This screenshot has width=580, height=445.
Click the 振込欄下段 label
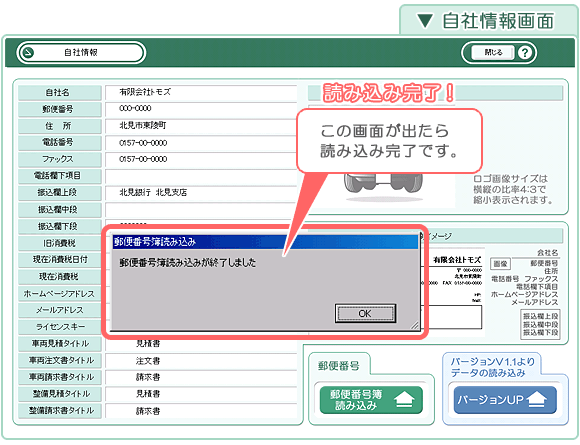(60, 226)
